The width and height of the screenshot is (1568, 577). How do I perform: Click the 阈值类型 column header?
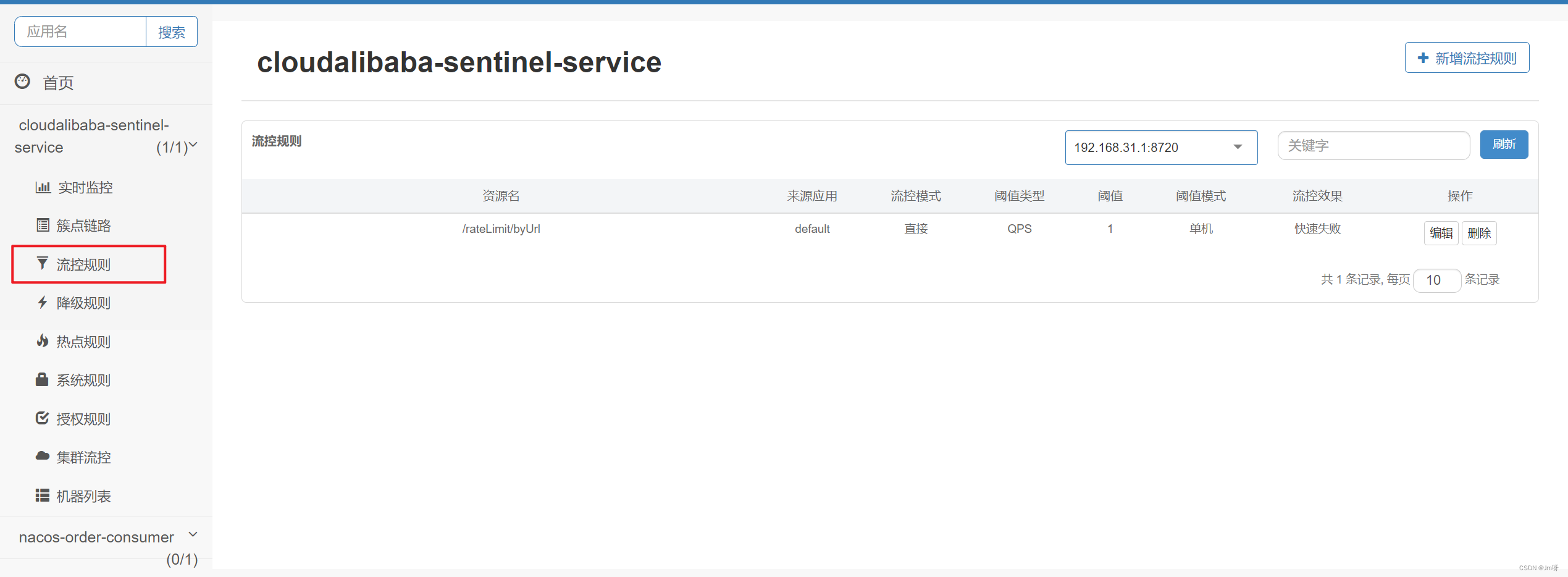pyautogui.click(x=1020, y=196)
